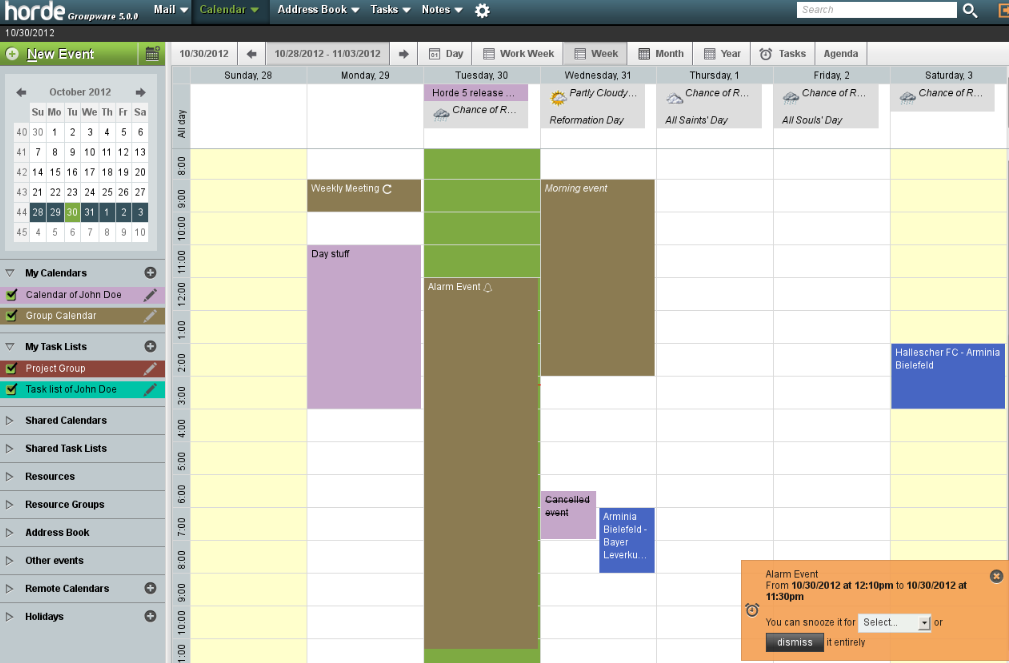This screenshot has width=1009, height=663.
Task: Open the Mail menu
Action: coord(170,10)
